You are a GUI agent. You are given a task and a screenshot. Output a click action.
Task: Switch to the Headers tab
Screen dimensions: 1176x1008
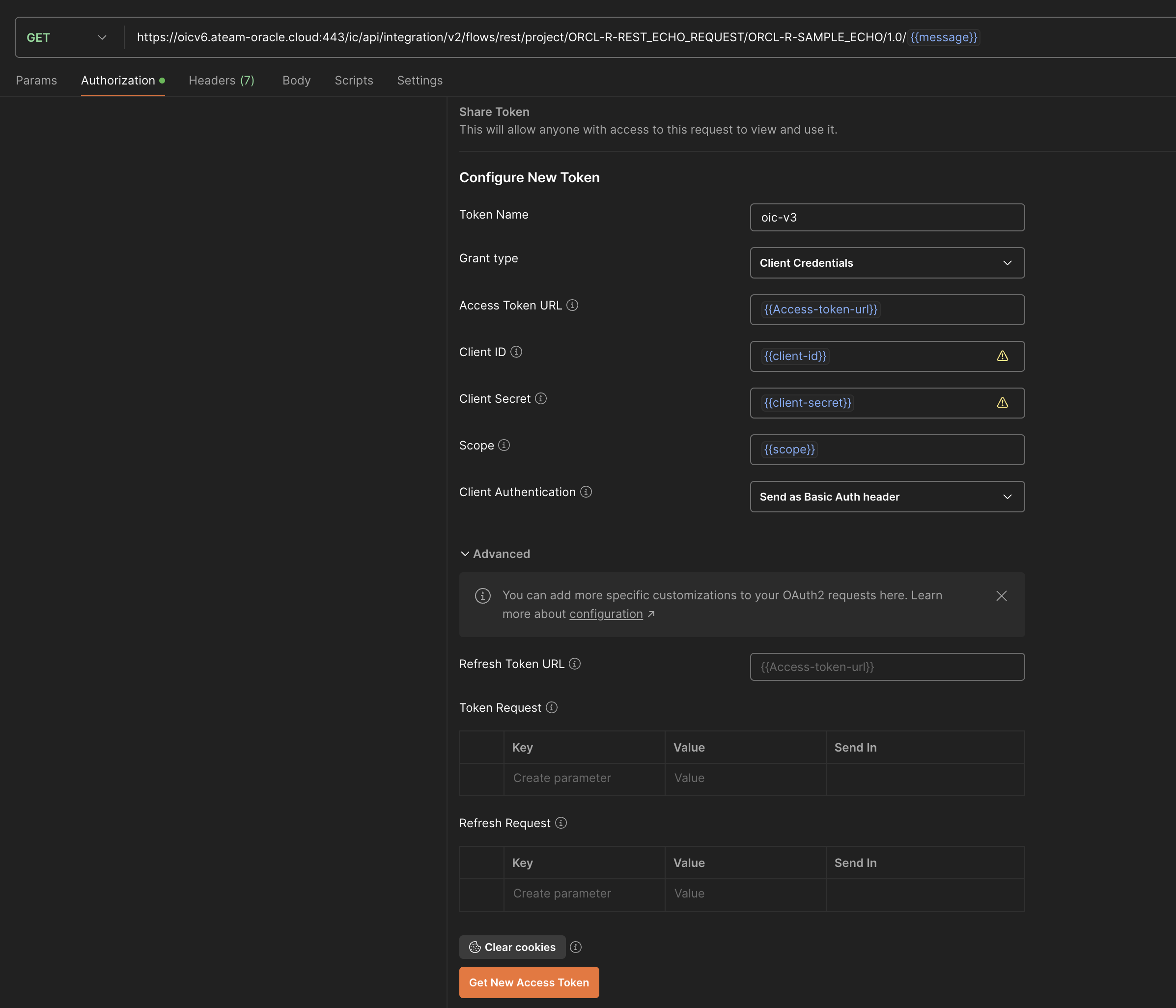coord(222,80)
